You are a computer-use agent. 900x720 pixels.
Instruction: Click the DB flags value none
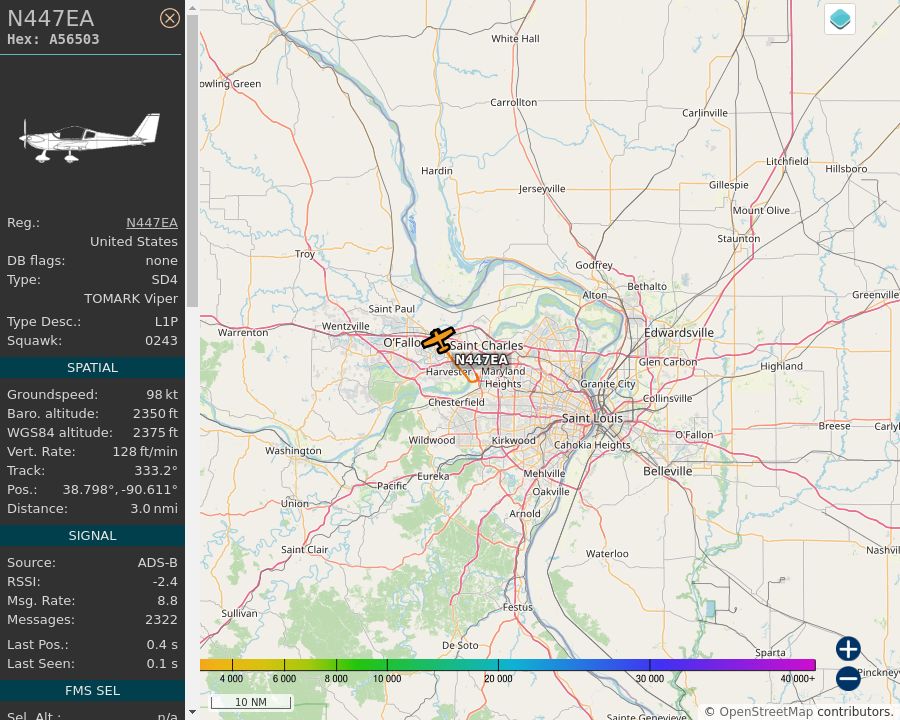point(161,261)
